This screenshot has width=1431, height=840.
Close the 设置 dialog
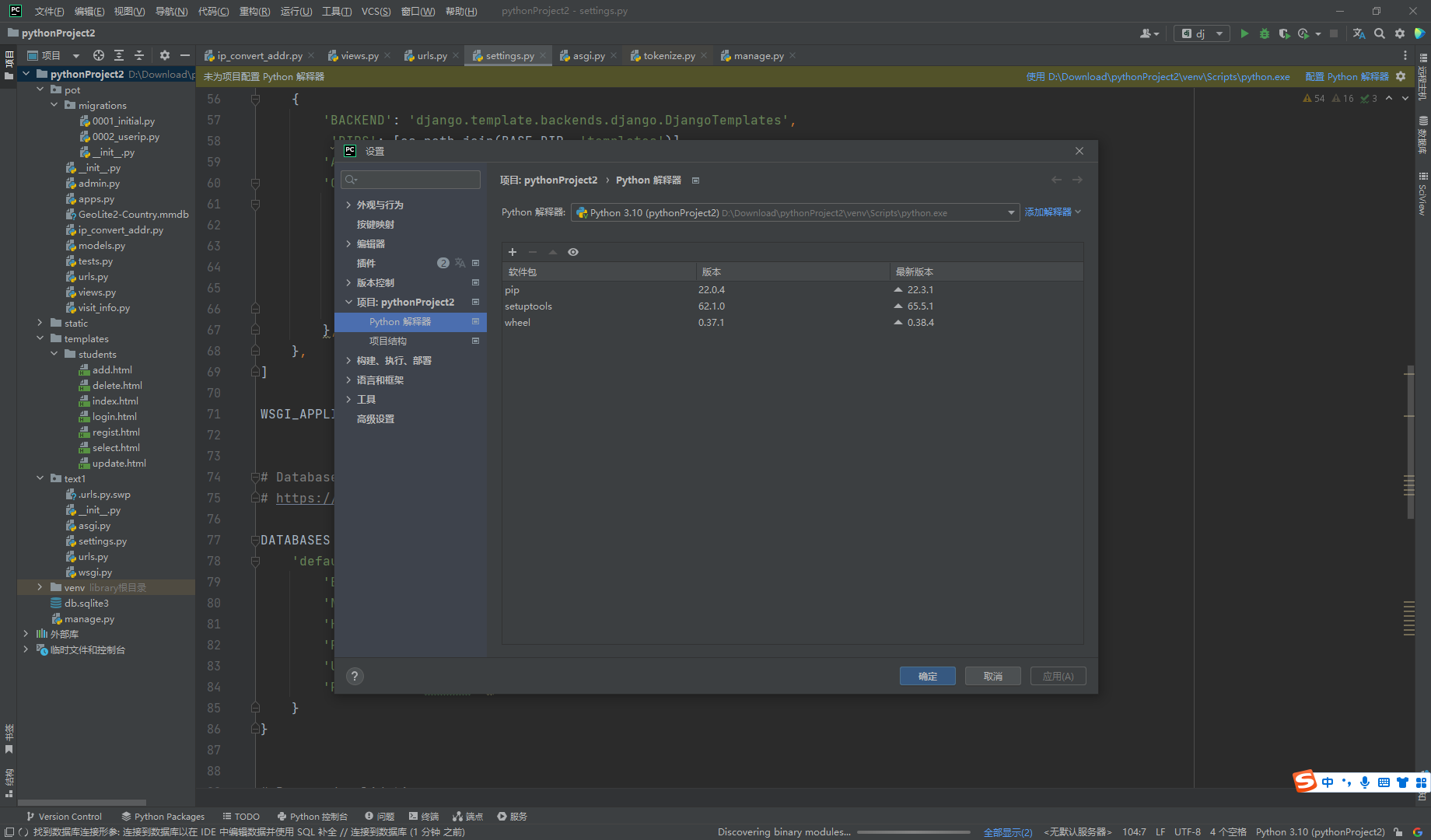[1079, 151]
